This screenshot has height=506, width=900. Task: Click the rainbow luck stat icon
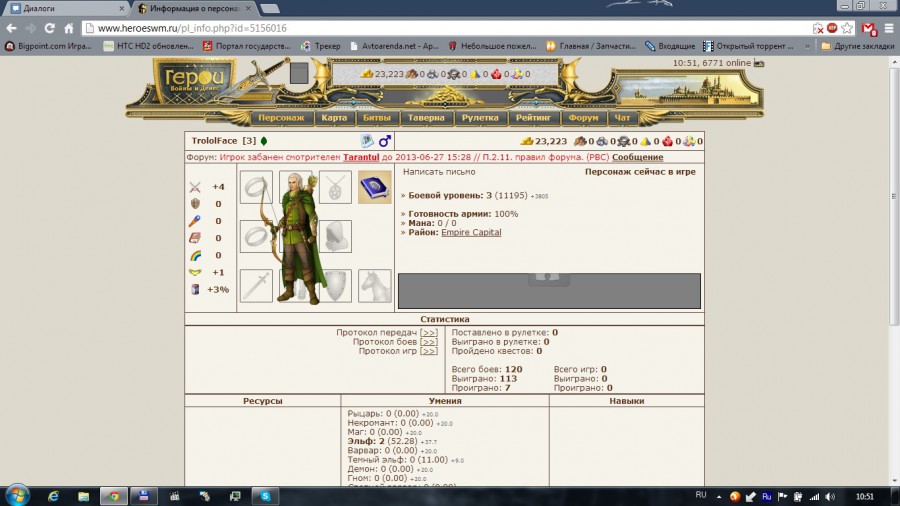click(x=195, y=255)
